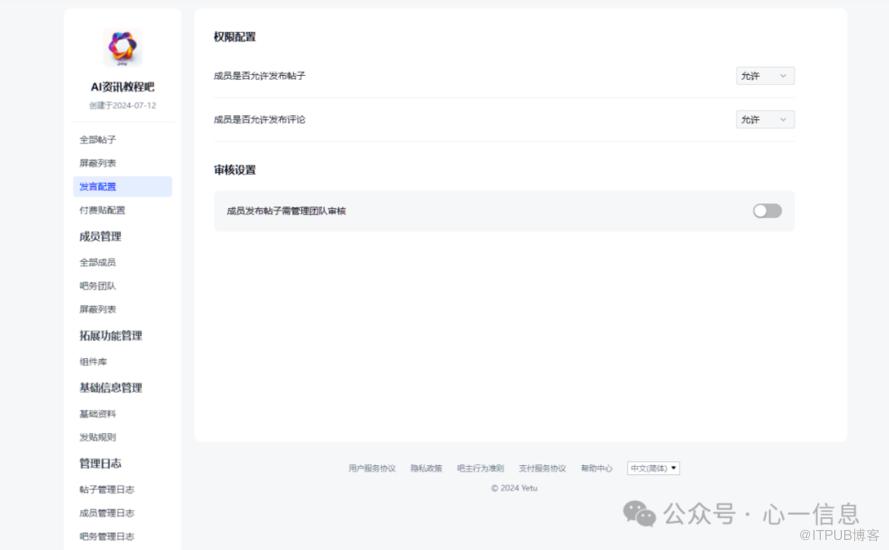Open 基础资料 settings
Screen dimensions: 889x550
pyautogui.click(x=98, y=414)
